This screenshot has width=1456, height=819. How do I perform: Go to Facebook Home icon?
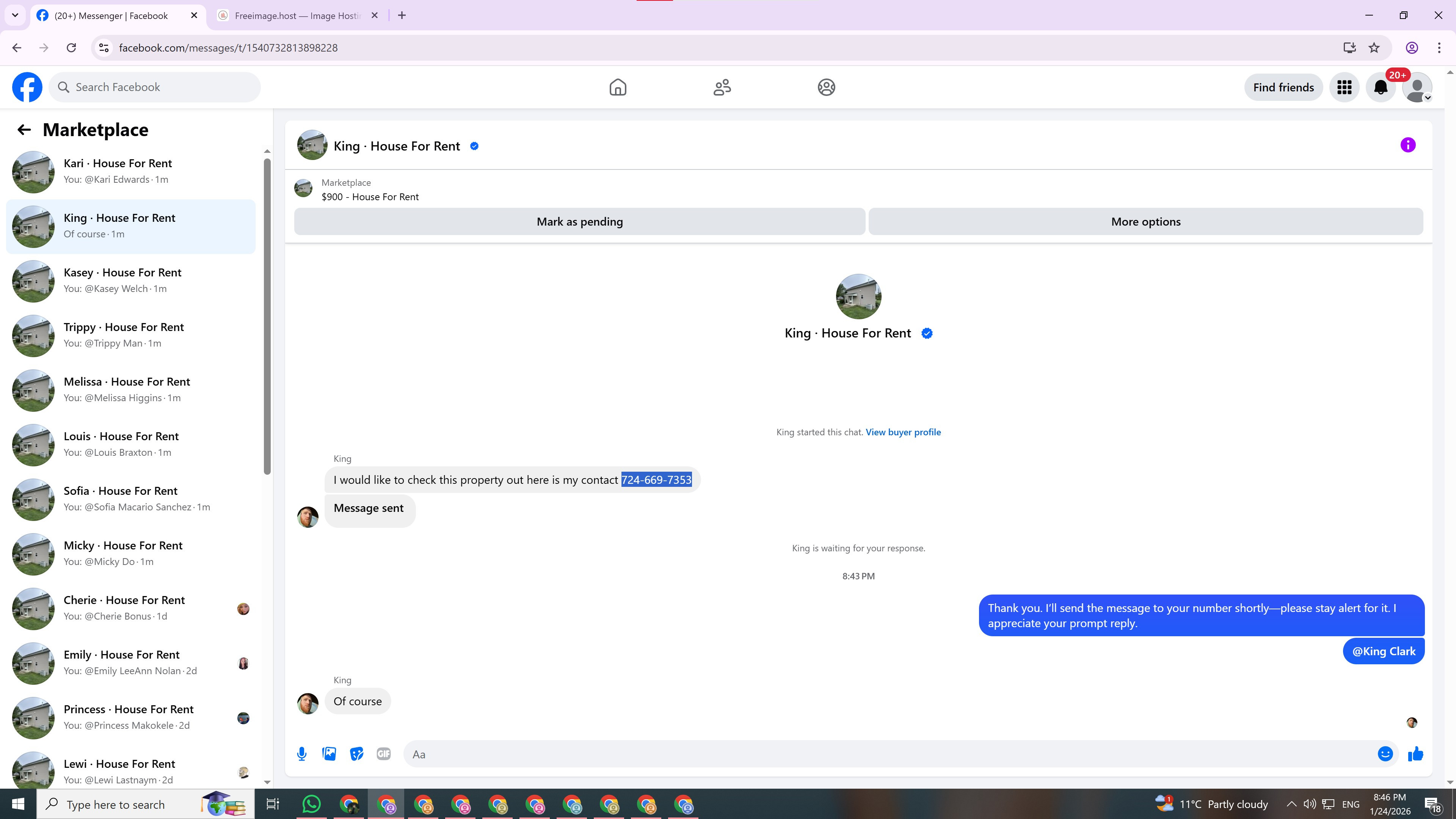618,88
